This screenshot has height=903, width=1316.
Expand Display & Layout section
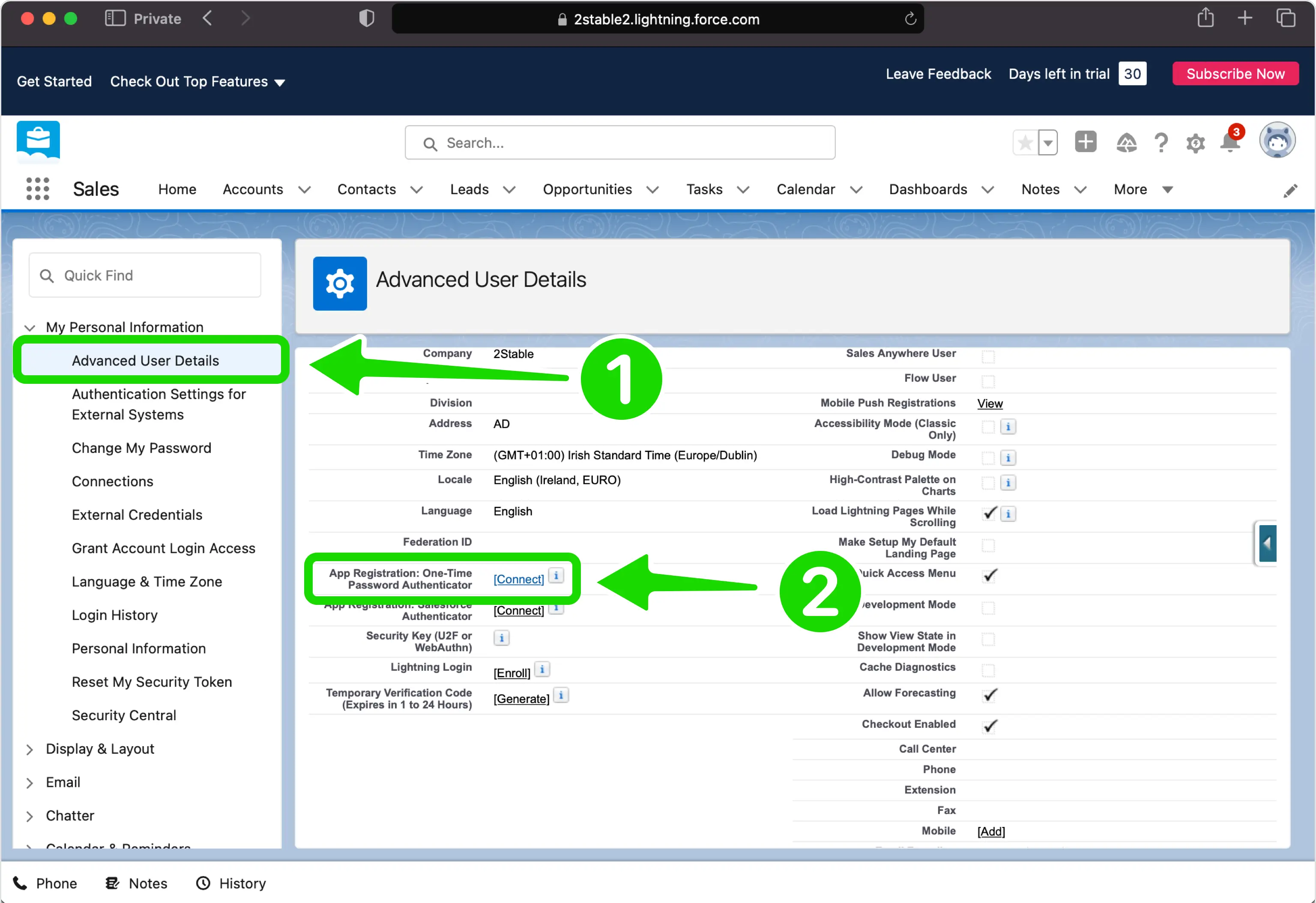point(30,749)
